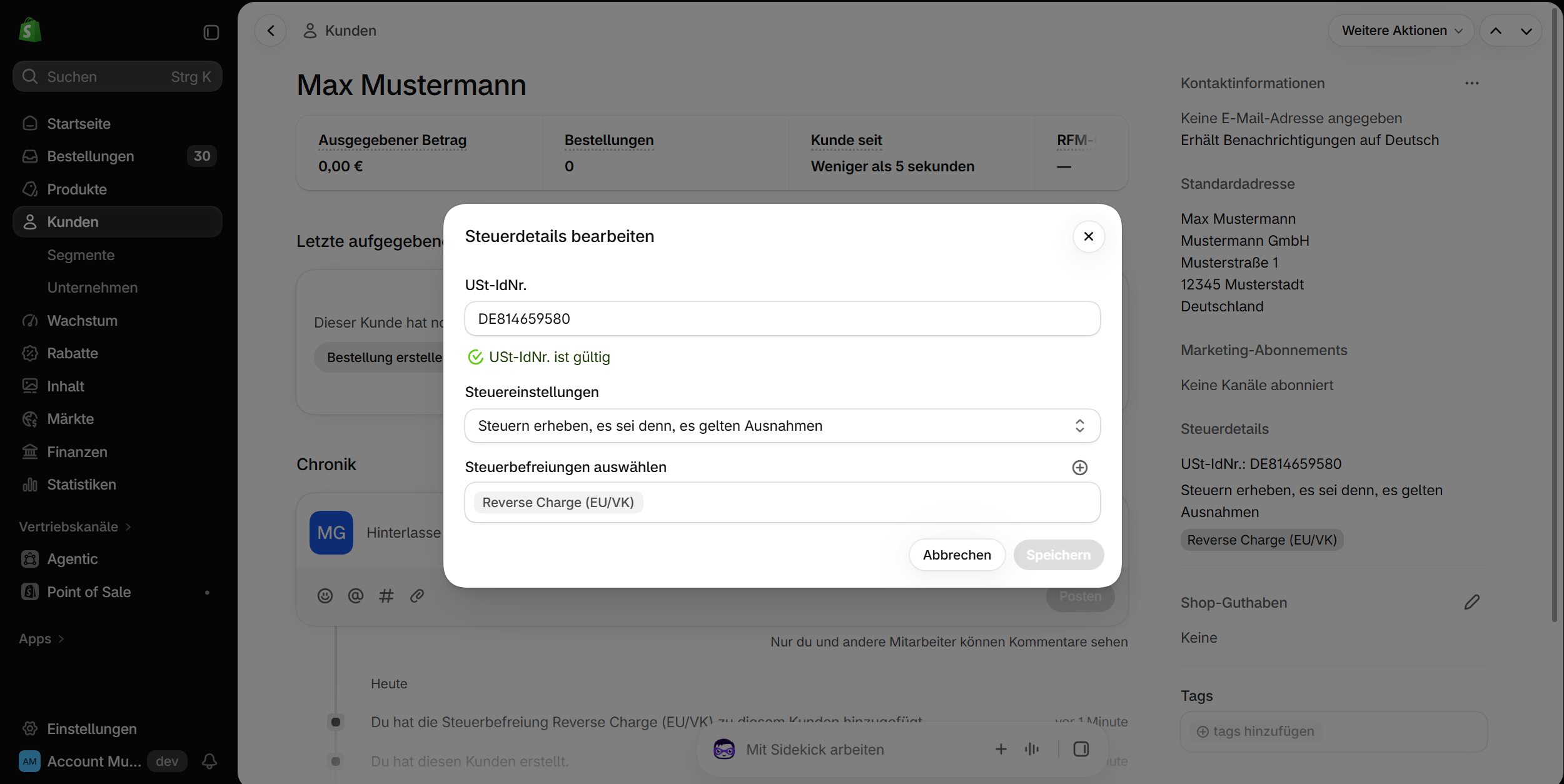Click the @ mention icon
Image resolution: width=1564 pixels, height=784 pixels.
point(356,596)
